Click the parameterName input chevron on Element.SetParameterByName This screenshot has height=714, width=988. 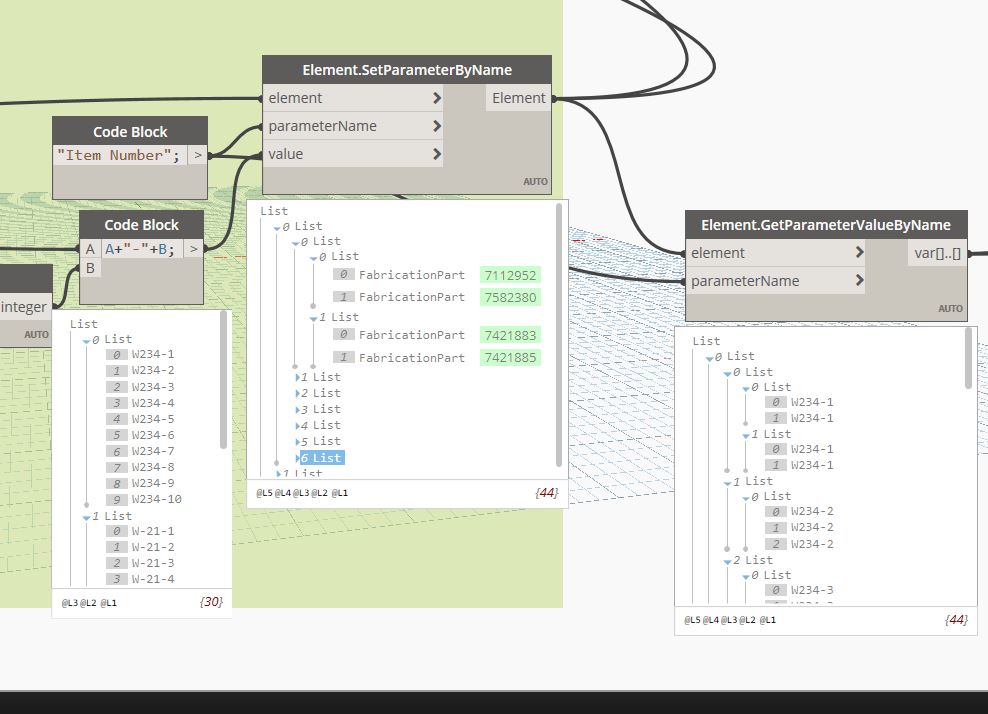pos(437,125)
